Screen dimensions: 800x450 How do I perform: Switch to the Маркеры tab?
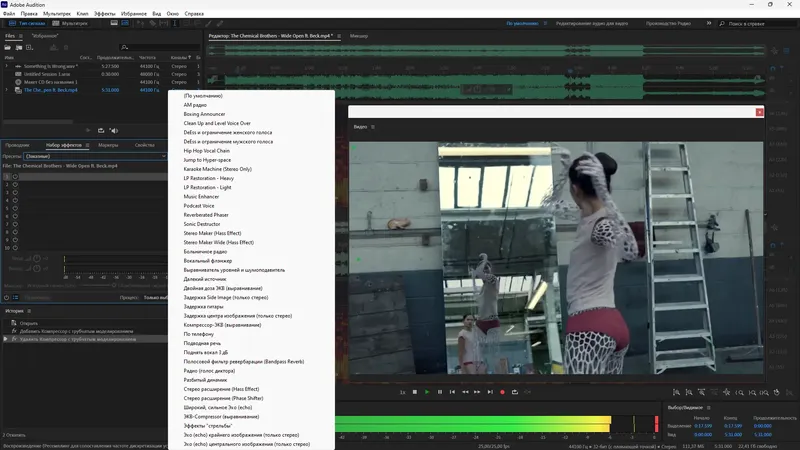108,145
